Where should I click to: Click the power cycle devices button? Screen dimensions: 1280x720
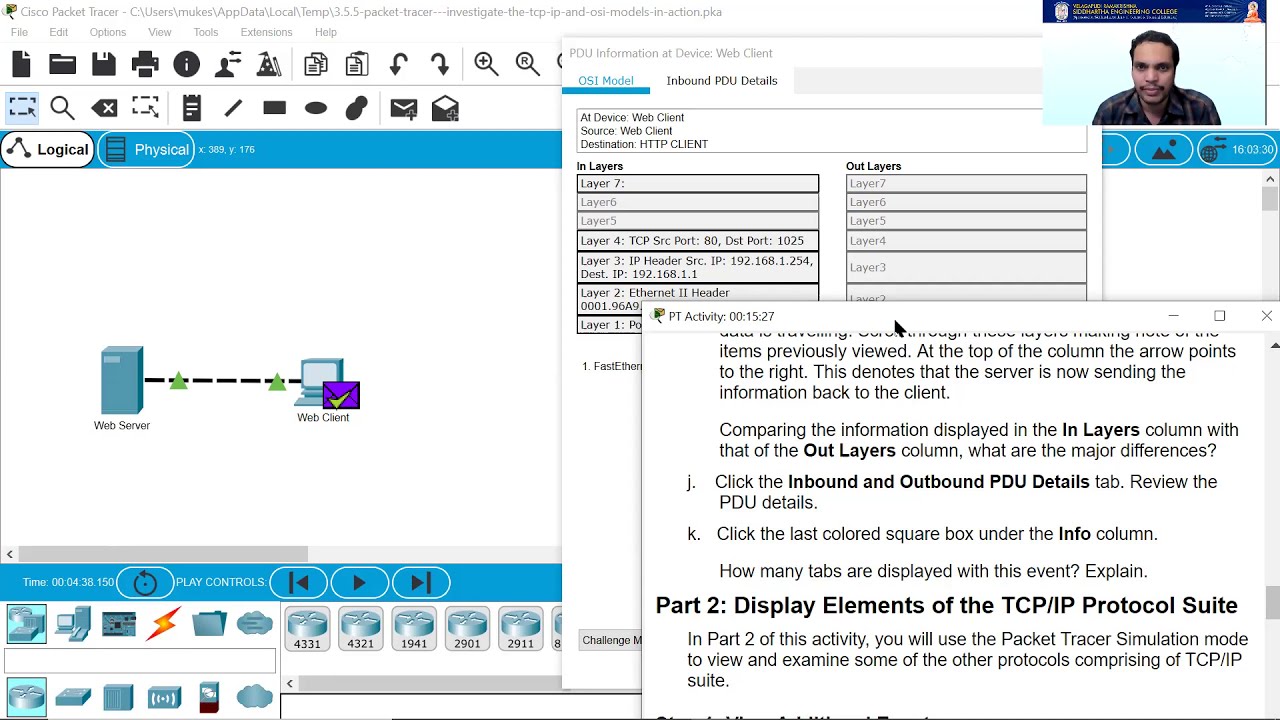145,582
